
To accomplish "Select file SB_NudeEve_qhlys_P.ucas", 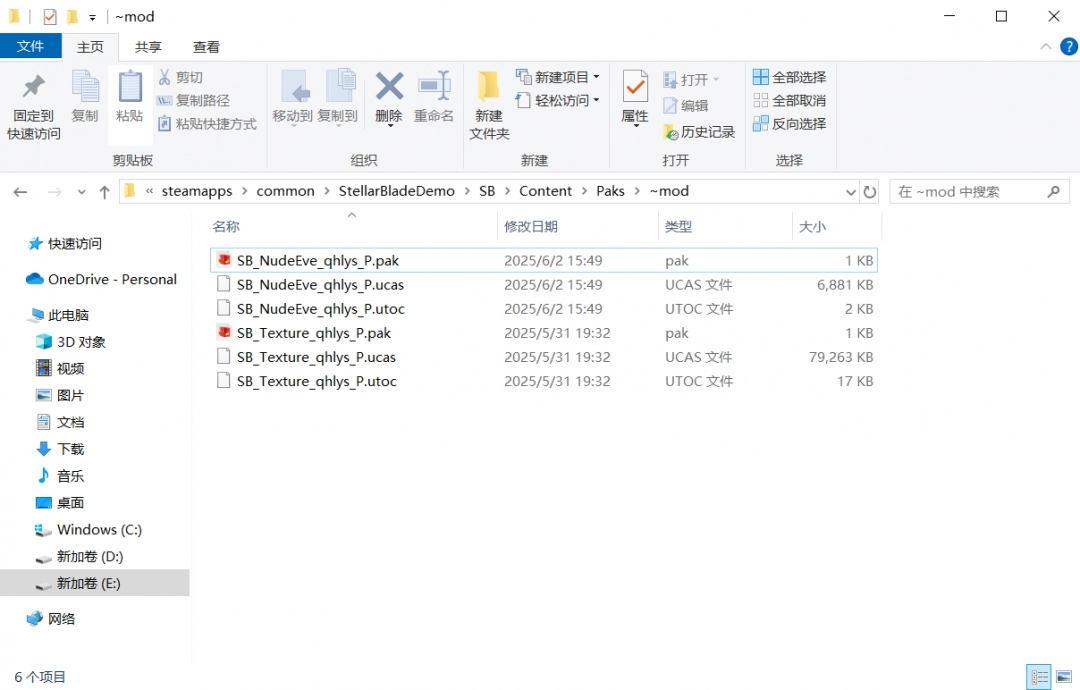I will 543,284.
